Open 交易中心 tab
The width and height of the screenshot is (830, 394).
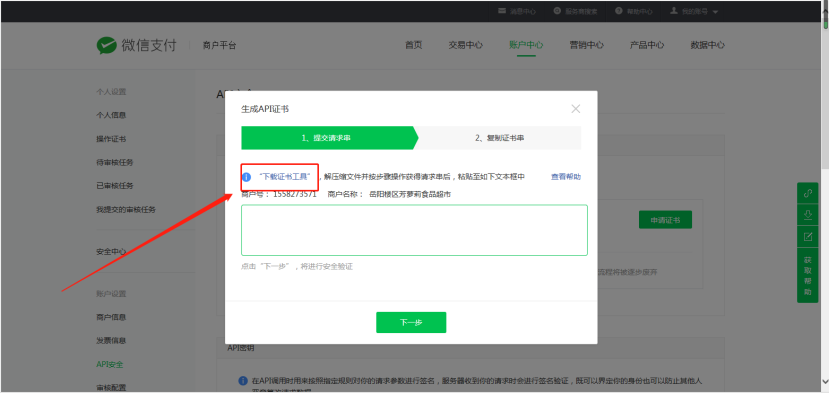tap(465, 45)
